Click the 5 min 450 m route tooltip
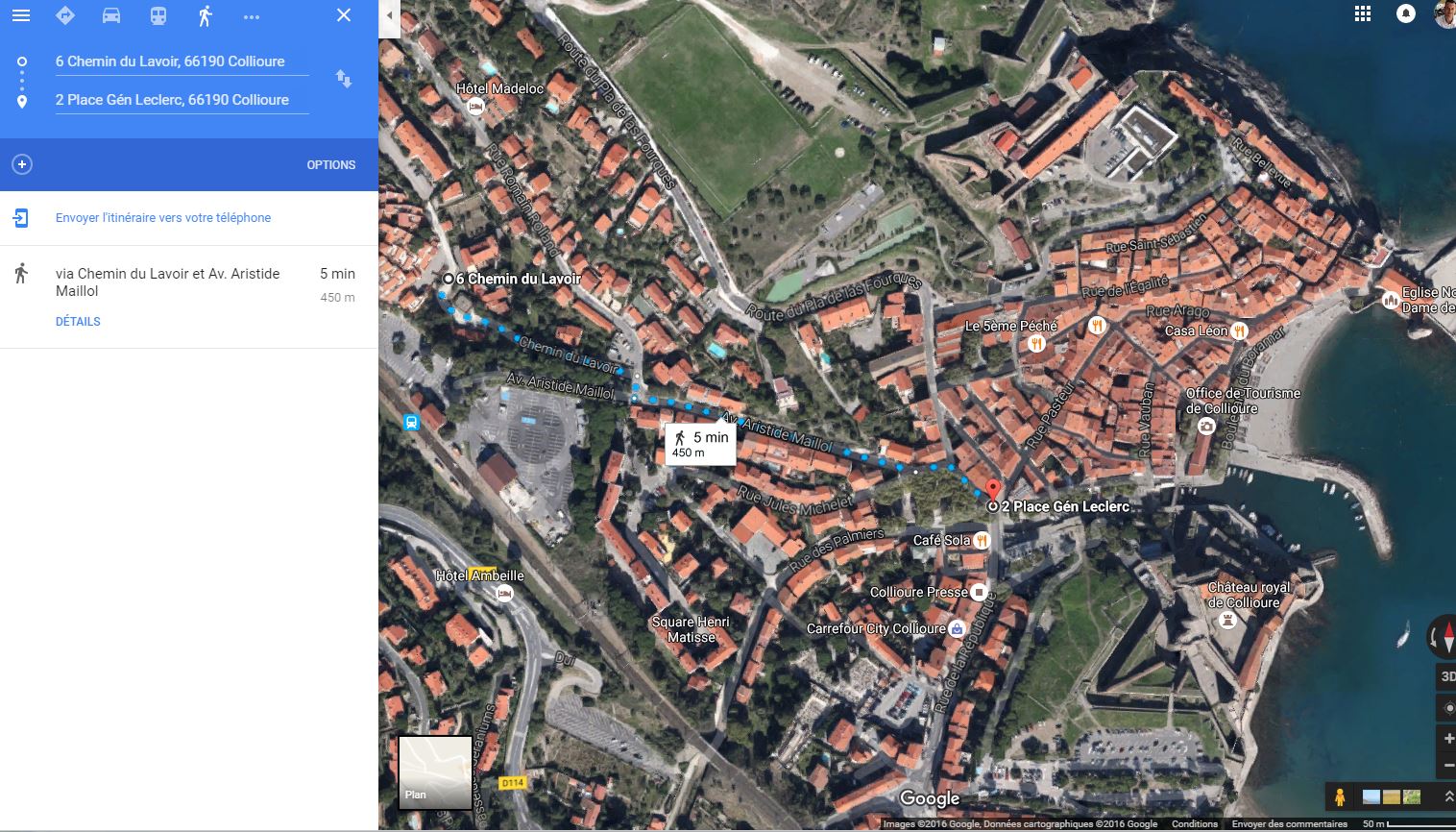 (700, 444)
